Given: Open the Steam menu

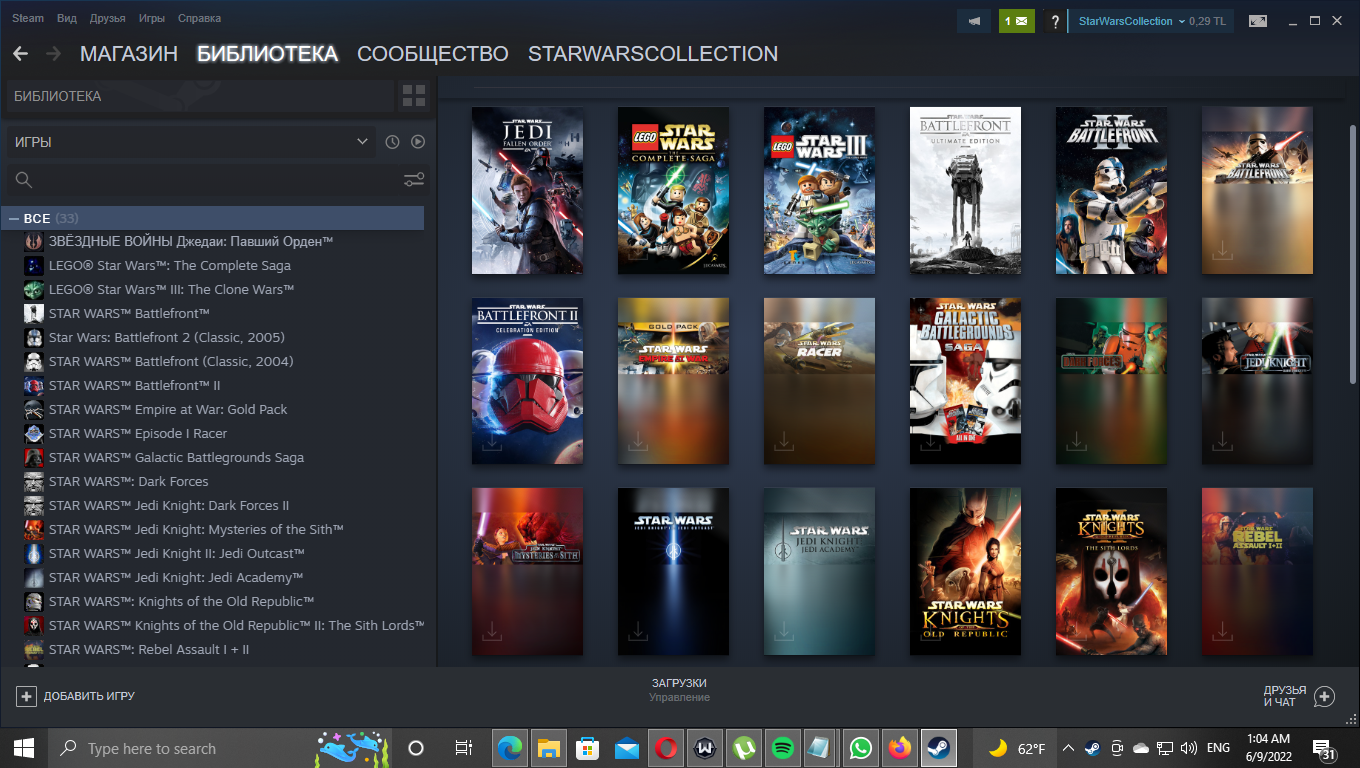Looking at the screenshot, I should 28,19.
